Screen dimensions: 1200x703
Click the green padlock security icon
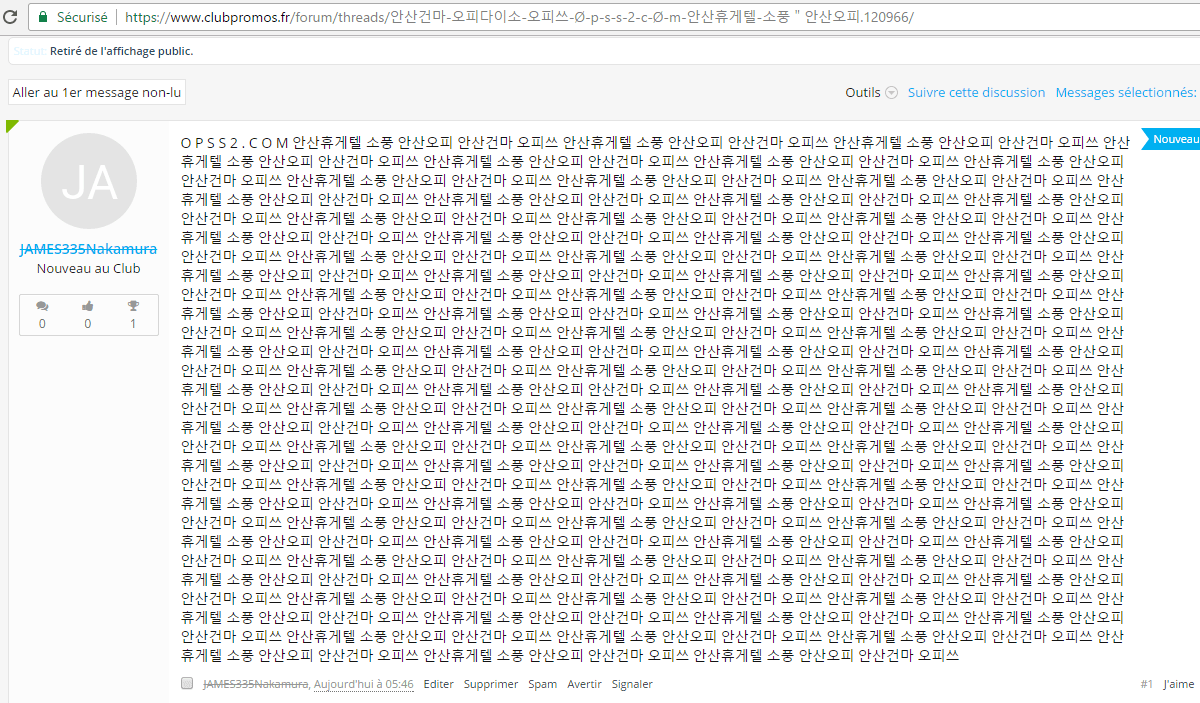pyautogui.click(x=41, y=17)
